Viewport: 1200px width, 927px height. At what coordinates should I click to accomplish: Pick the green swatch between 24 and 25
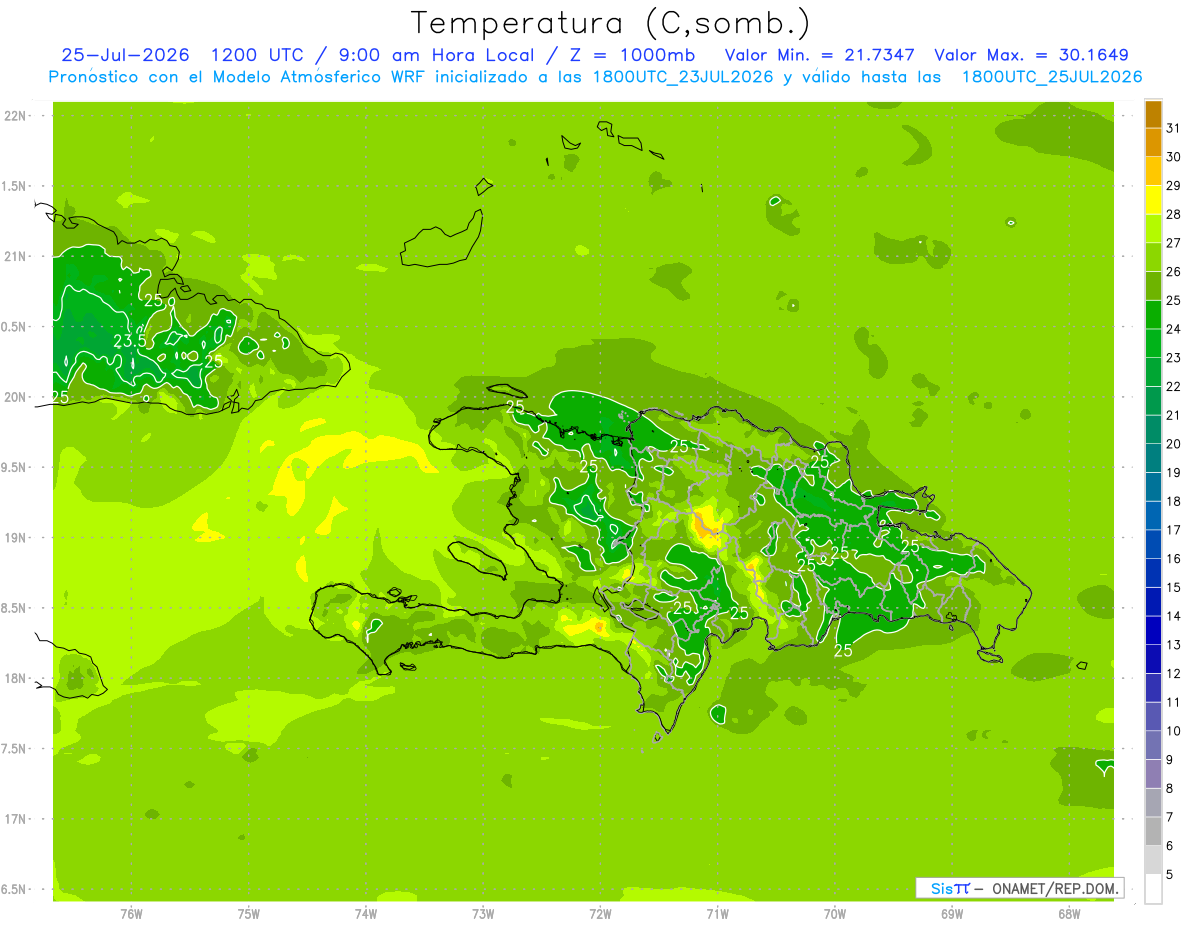tap(1153, 314)
